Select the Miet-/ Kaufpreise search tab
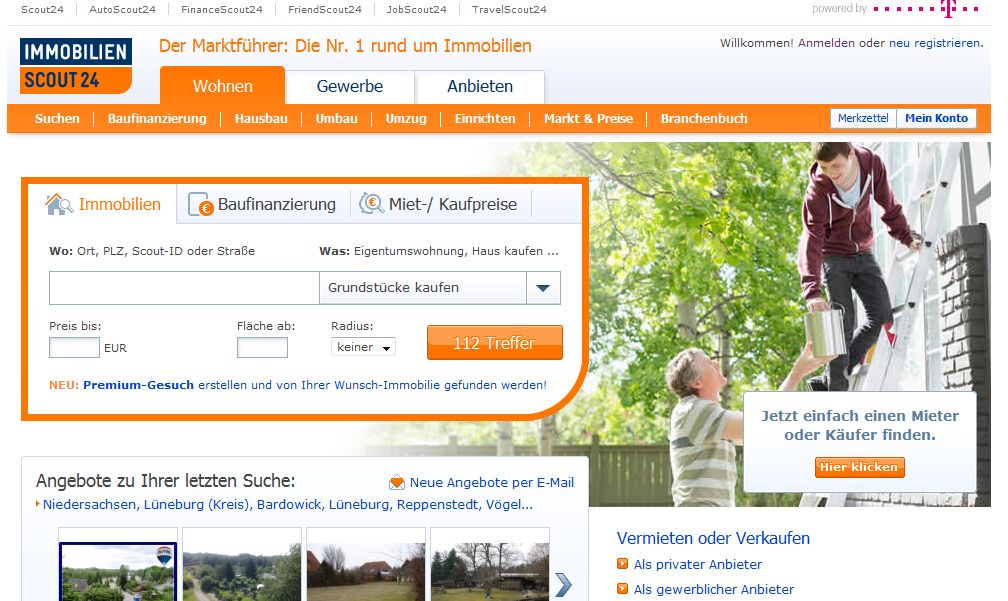Image resolution: width=1008 pixels, height=601 pixels. coord(440,204)
